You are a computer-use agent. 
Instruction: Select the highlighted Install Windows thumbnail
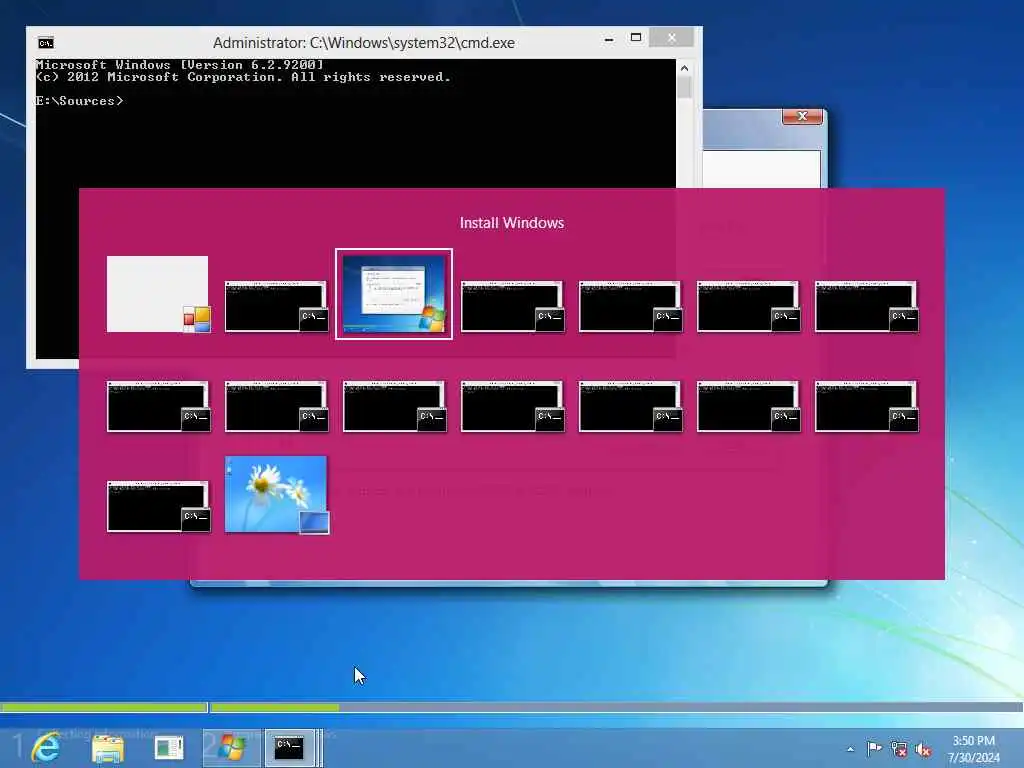pyautogui.click(x=394, y=294)
